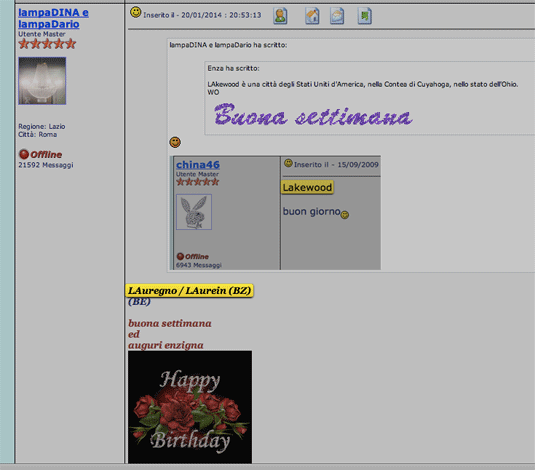This screenshot has width=535, height=470.
Task: Open the user profile page icon
Action: 280,16
